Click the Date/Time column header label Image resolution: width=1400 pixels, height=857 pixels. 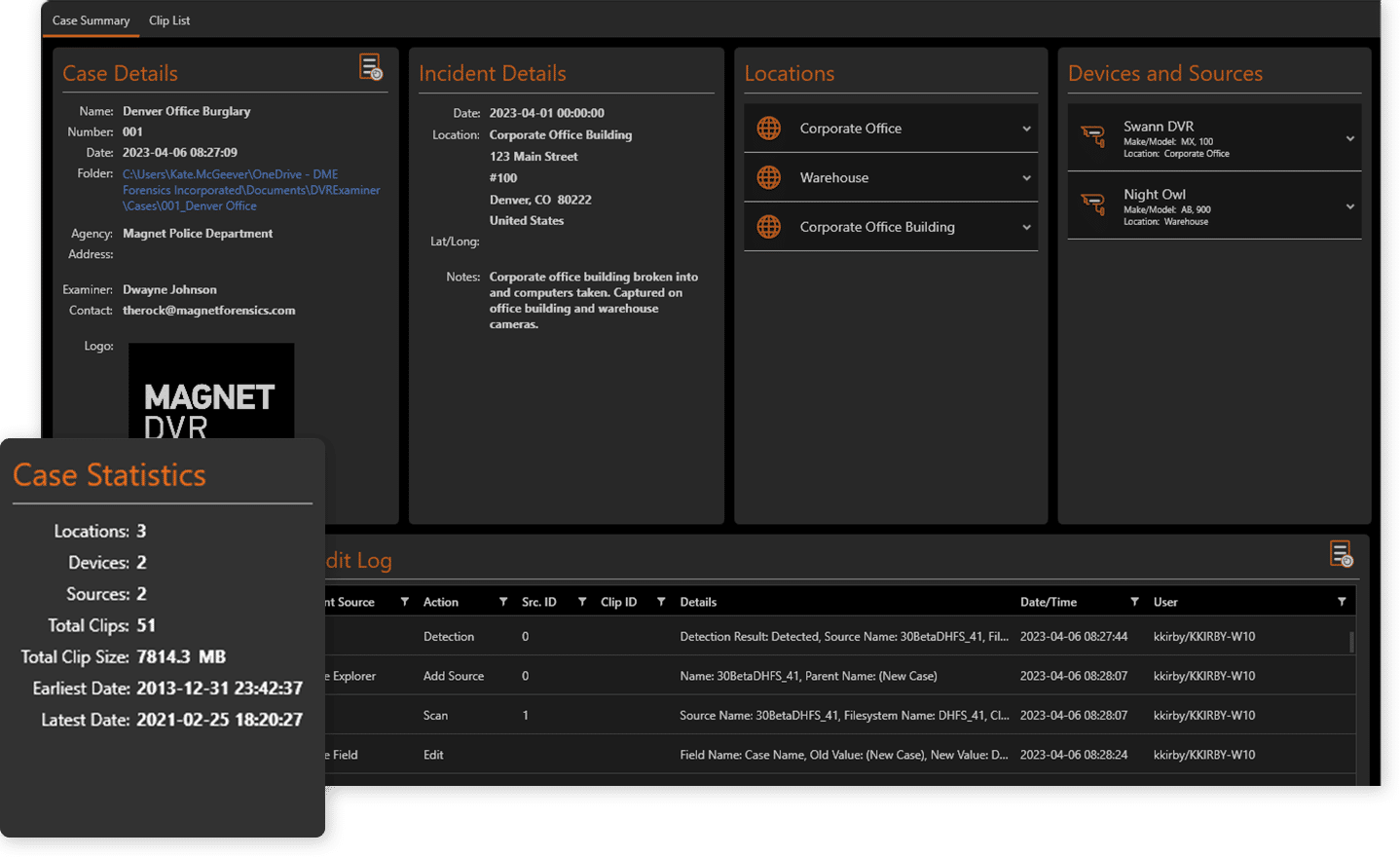click(1049, 602)
